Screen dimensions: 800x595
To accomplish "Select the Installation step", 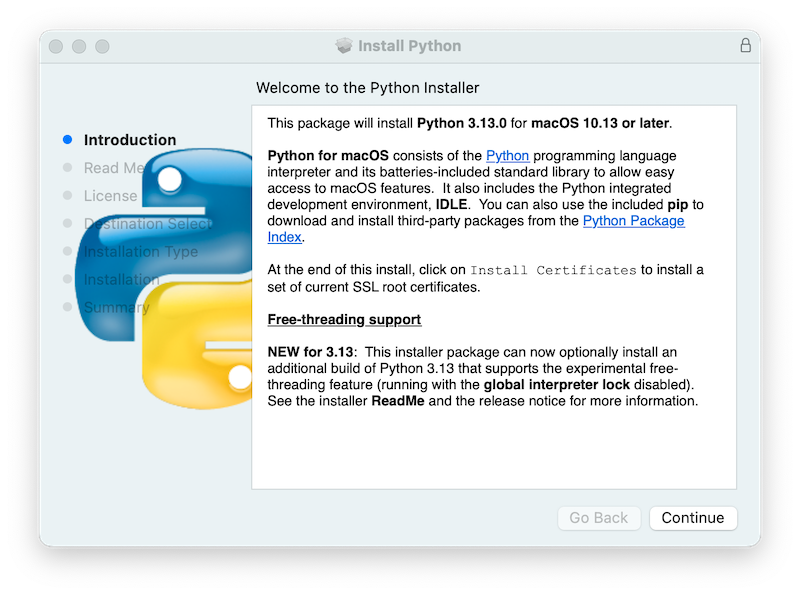I will click(120, 279).
